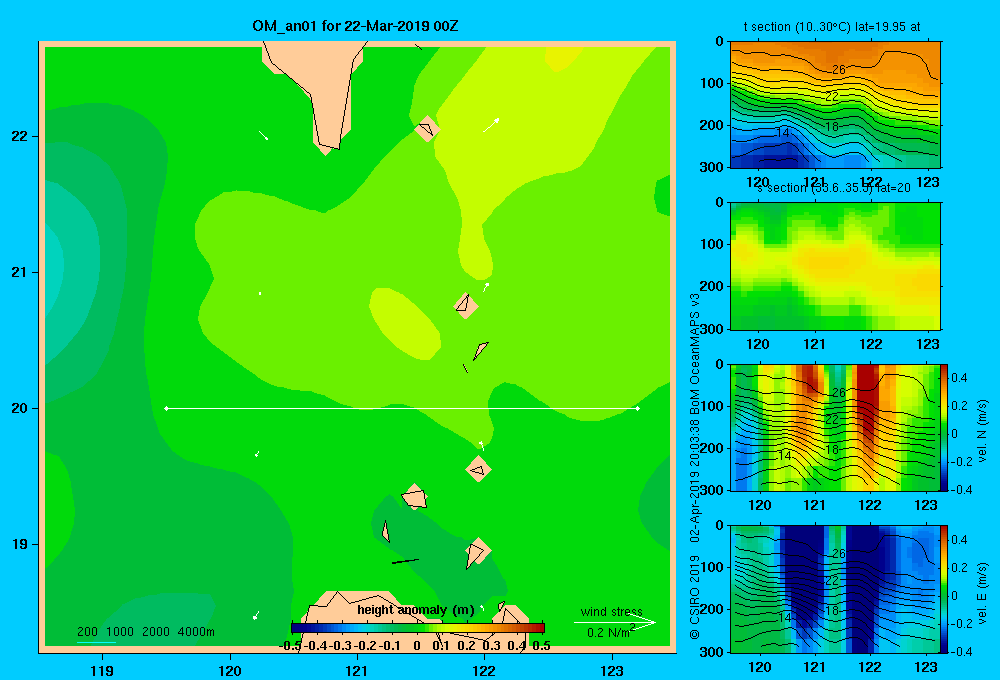Screen dimensions: 1000x680
Task: Click the 0.5 tick on height anomaly scale
Action: tap(541, 646)
